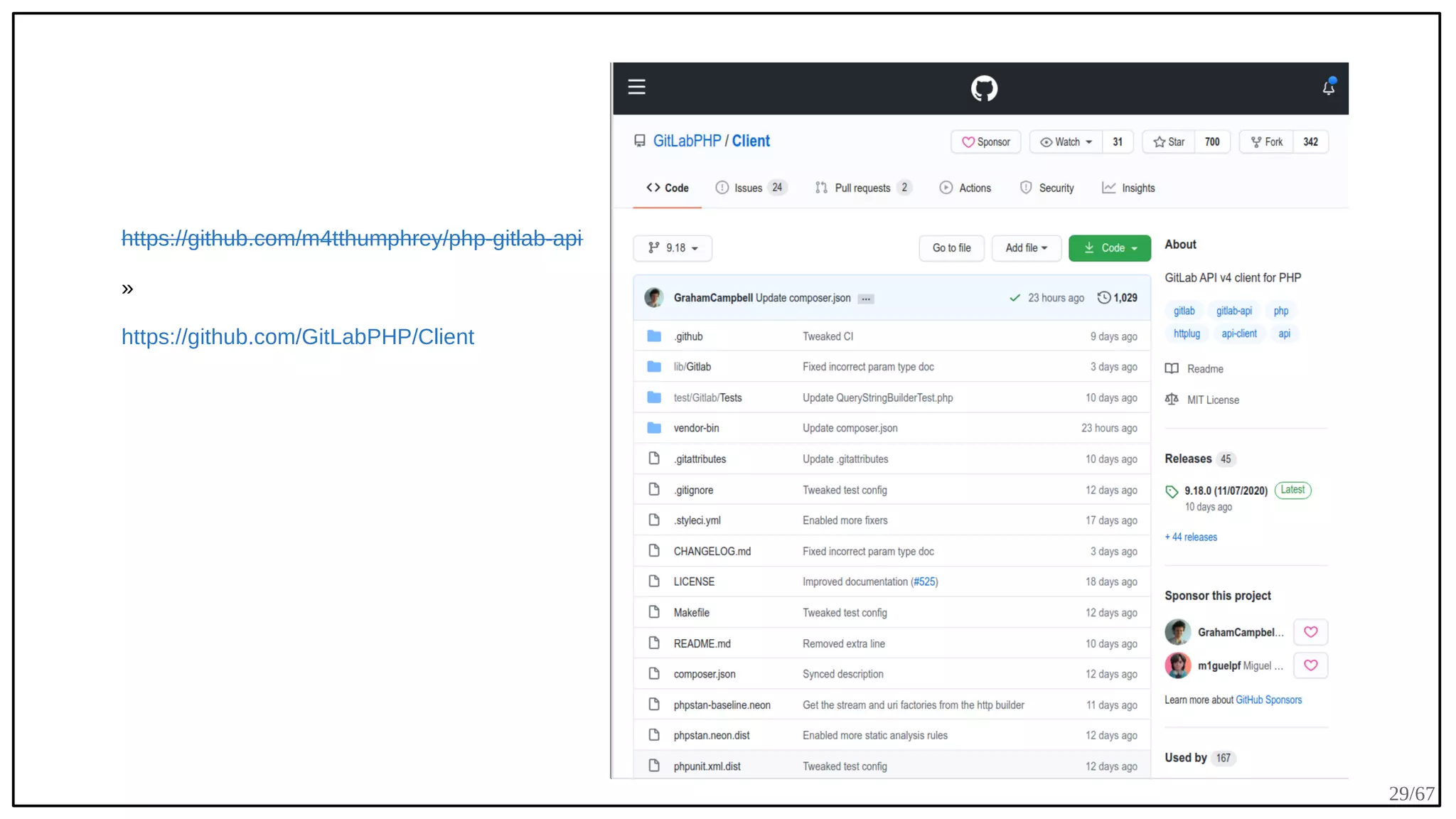
Task: Click the Sponsor button
Action: coord(985,142)
